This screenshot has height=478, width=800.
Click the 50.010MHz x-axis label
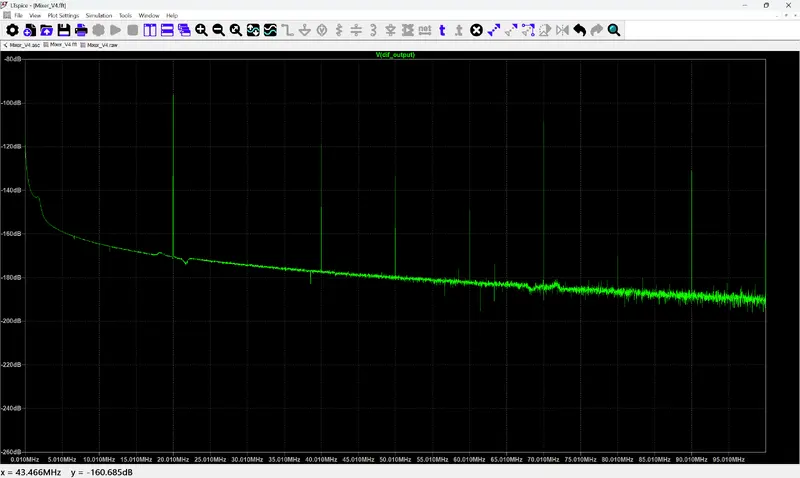(395, 460)
